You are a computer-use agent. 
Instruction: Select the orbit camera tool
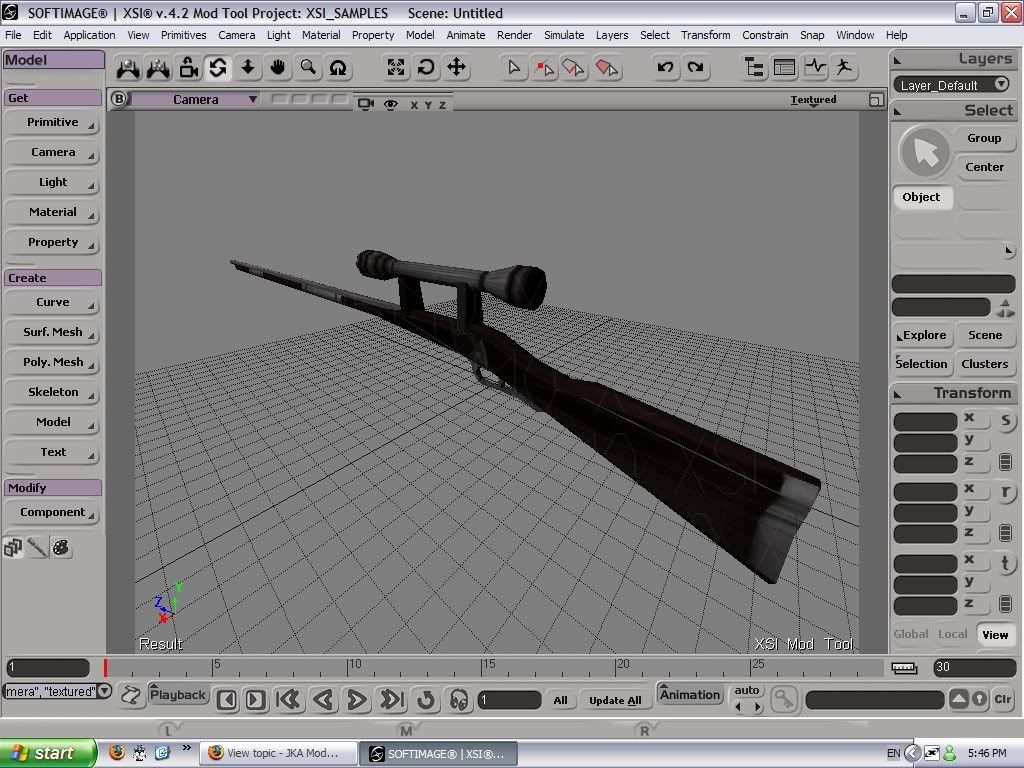(217, 67)
